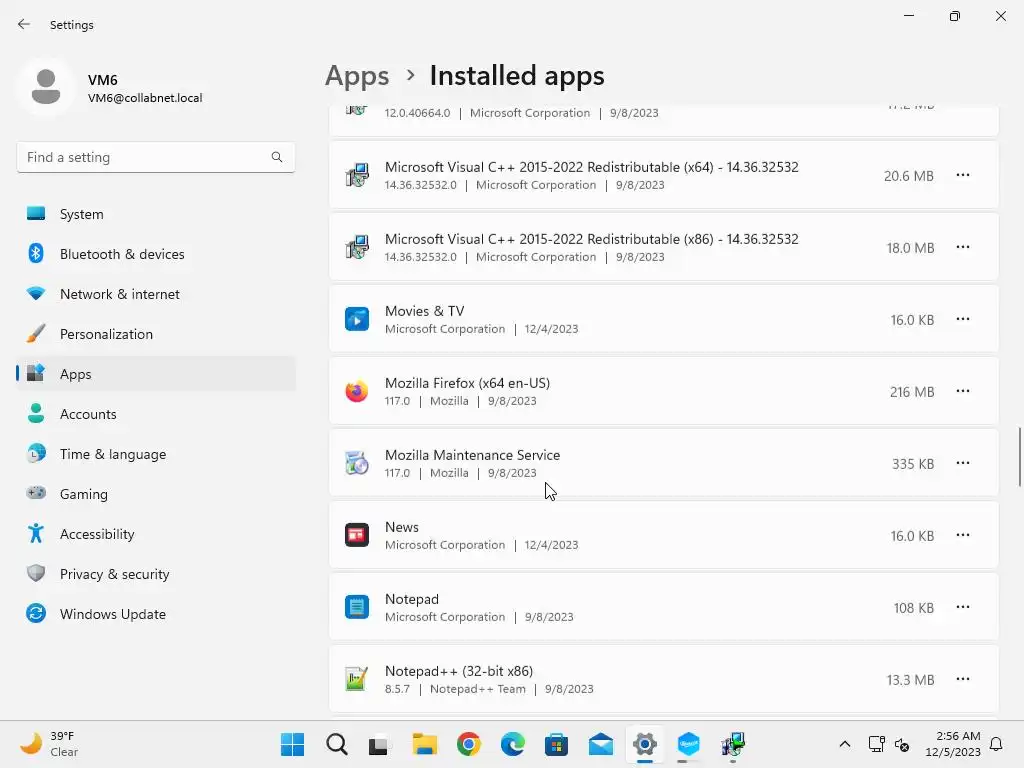Open the Windows Start menu
The width and height of the screenshot is (1024, 768).
pos(292,744)
